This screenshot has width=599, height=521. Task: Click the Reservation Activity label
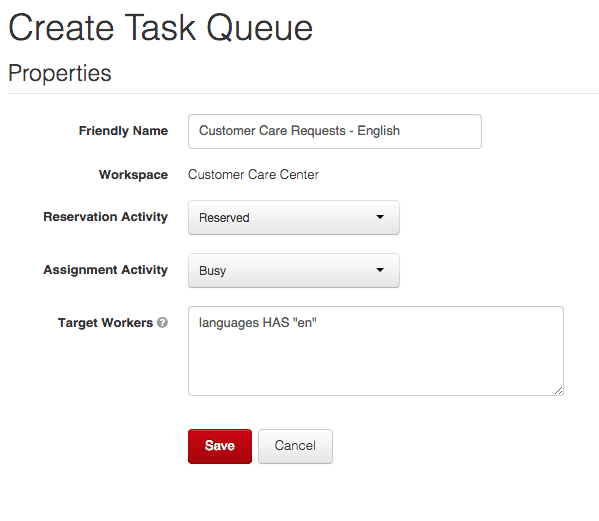(x=105, y=217)
